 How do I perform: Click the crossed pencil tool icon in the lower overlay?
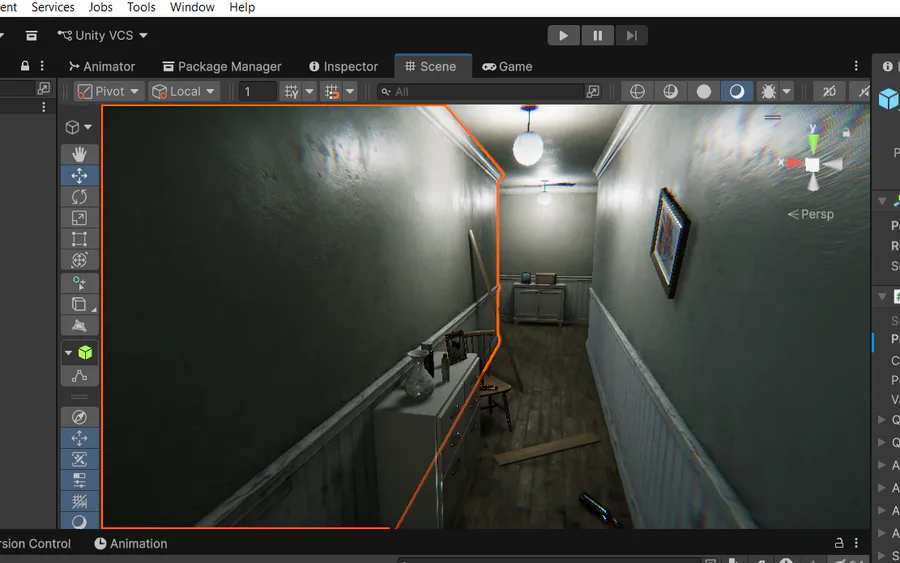pyautogui.click(x=79, y=460)
